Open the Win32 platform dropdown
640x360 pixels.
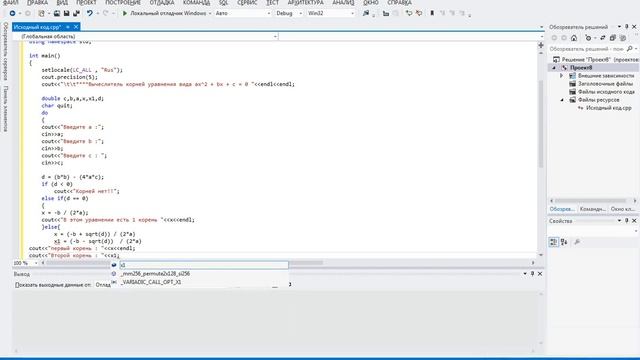[x=331, y=13]
